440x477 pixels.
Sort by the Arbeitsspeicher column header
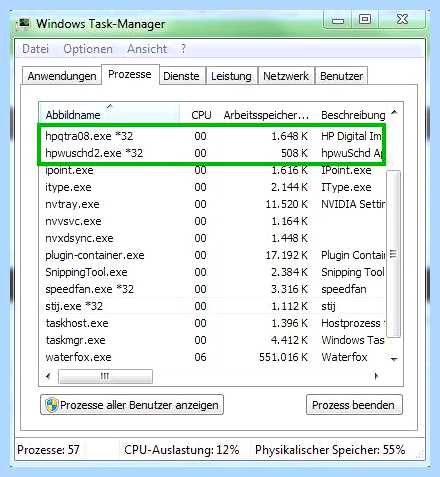tap(266, 115)
